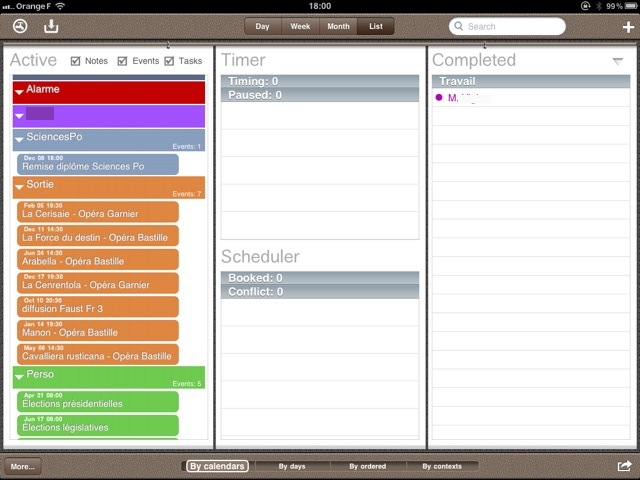Switch to Week view tab
640x480 pixels.
300,27
